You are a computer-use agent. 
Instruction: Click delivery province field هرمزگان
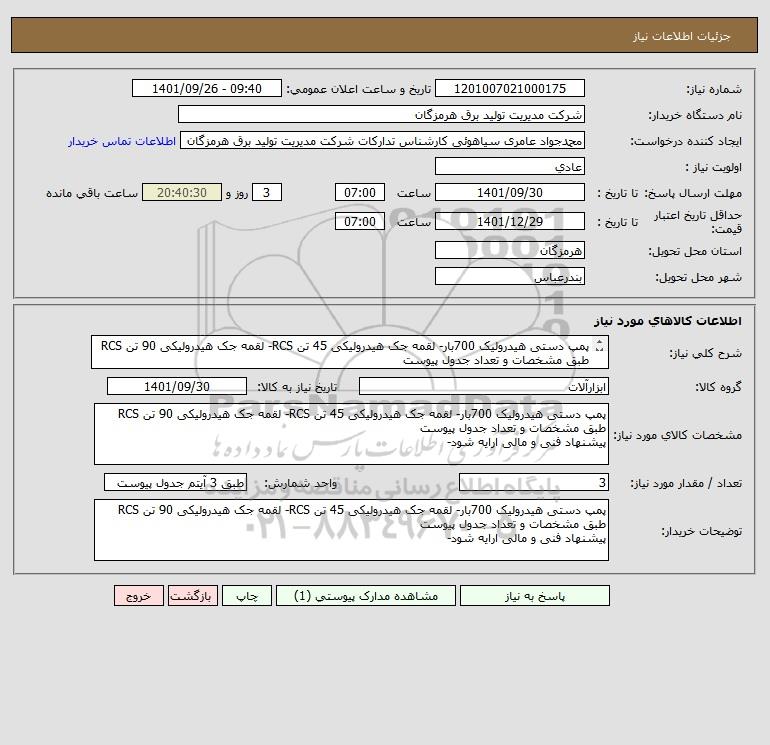[x=510, y=250]
